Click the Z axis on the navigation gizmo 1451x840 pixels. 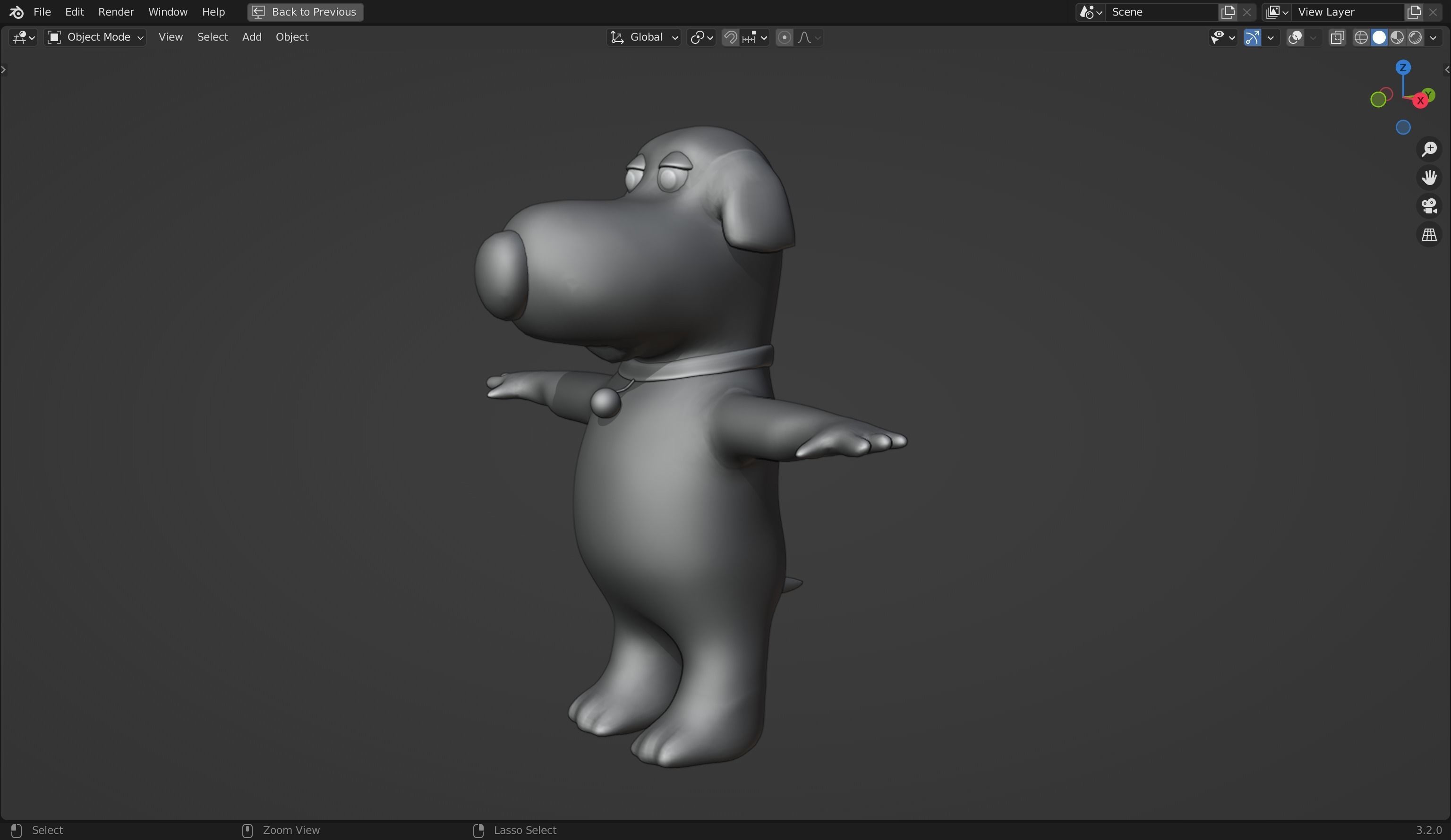pyautogui.click(x=1403, y=68)
